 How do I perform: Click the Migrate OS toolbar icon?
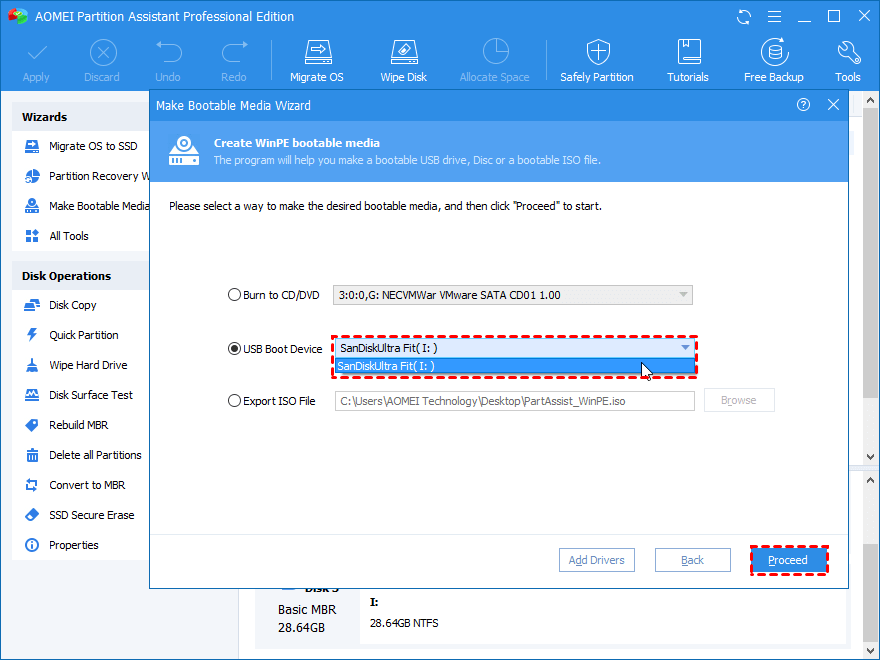point(316,60)
